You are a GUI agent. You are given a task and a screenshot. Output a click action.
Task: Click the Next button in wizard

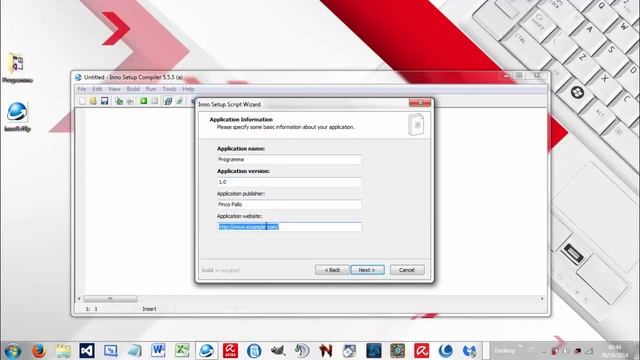pyautogui.click(x=367, y=270)
